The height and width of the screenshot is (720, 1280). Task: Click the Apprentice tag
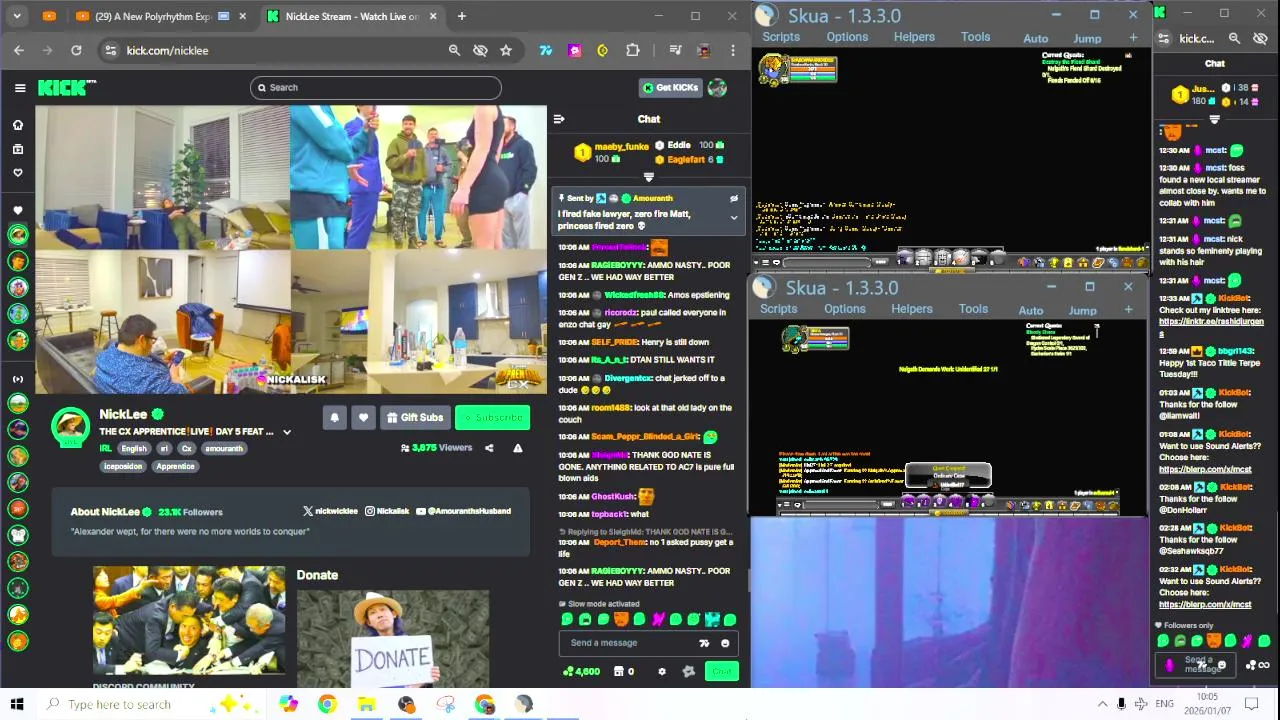pos(175,466)
